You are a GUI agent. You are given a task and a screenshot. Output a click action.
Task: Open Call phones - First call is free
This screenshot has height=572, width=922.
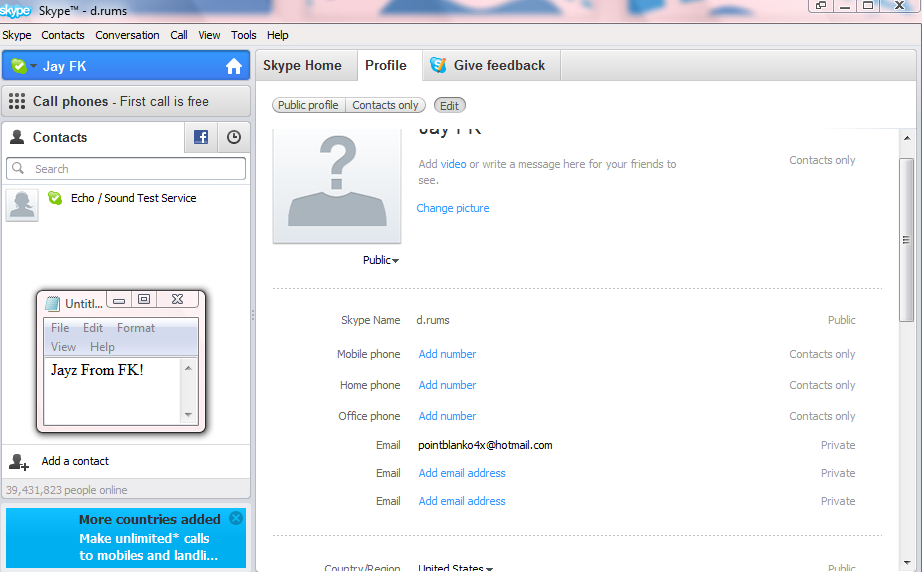pos(126,101)
